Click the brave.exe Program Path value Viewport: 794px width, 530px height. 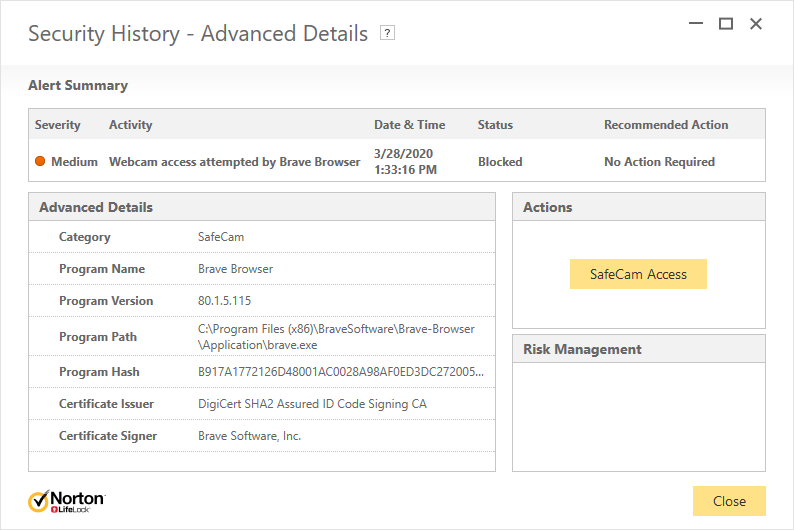[336, 336]
